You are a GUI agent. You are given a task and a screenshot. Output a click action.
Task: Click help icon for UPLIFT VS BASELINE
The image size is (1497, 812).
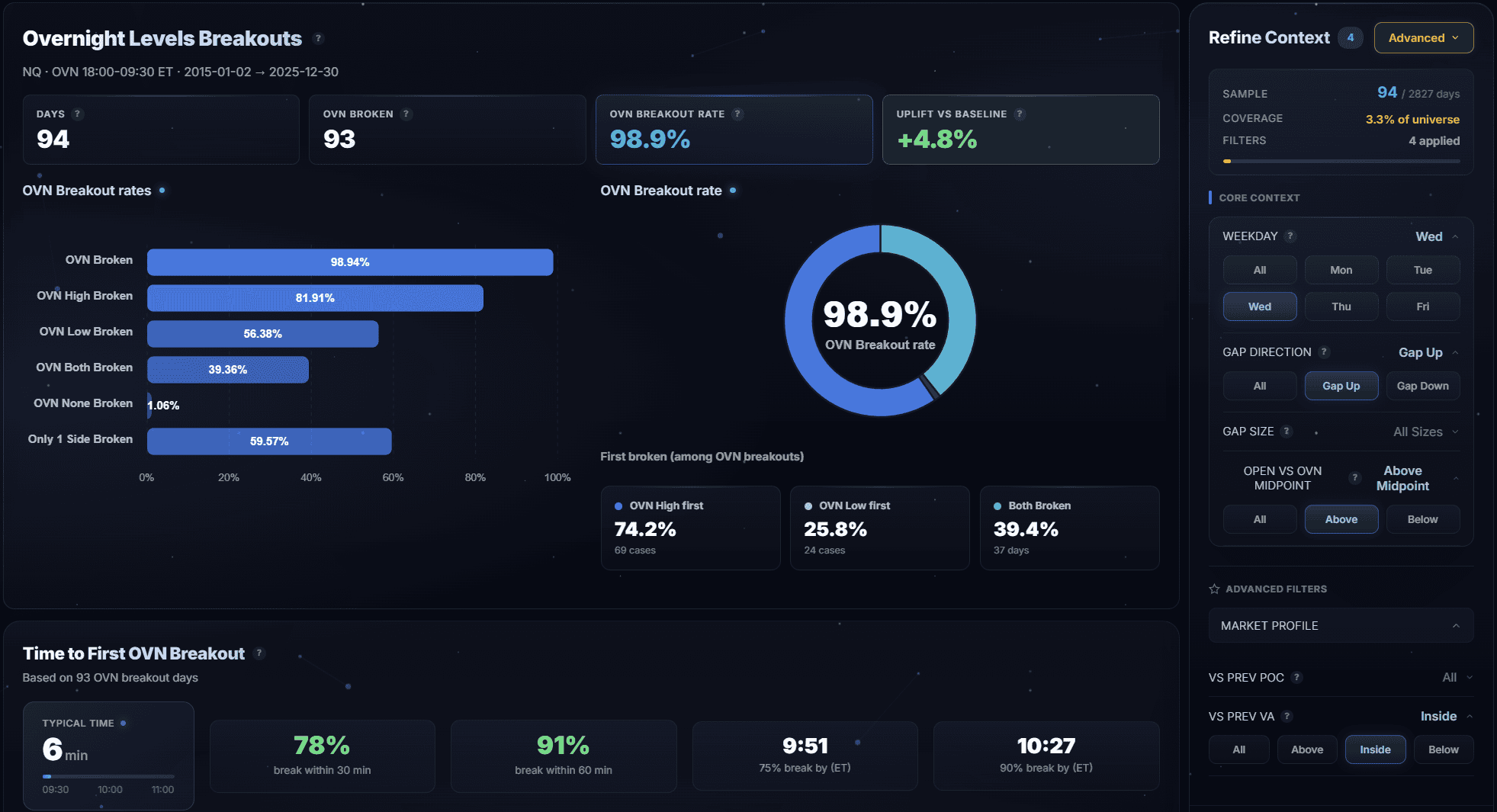pos(1020,114)
